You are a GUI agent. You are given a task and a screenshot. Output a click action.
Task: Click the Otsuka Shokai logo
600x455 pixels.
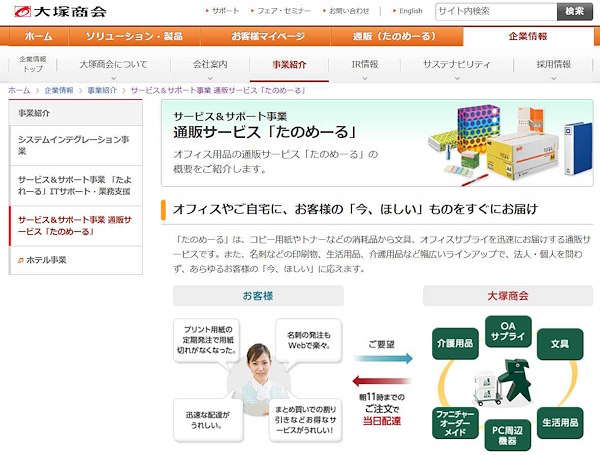coord(60,11)
